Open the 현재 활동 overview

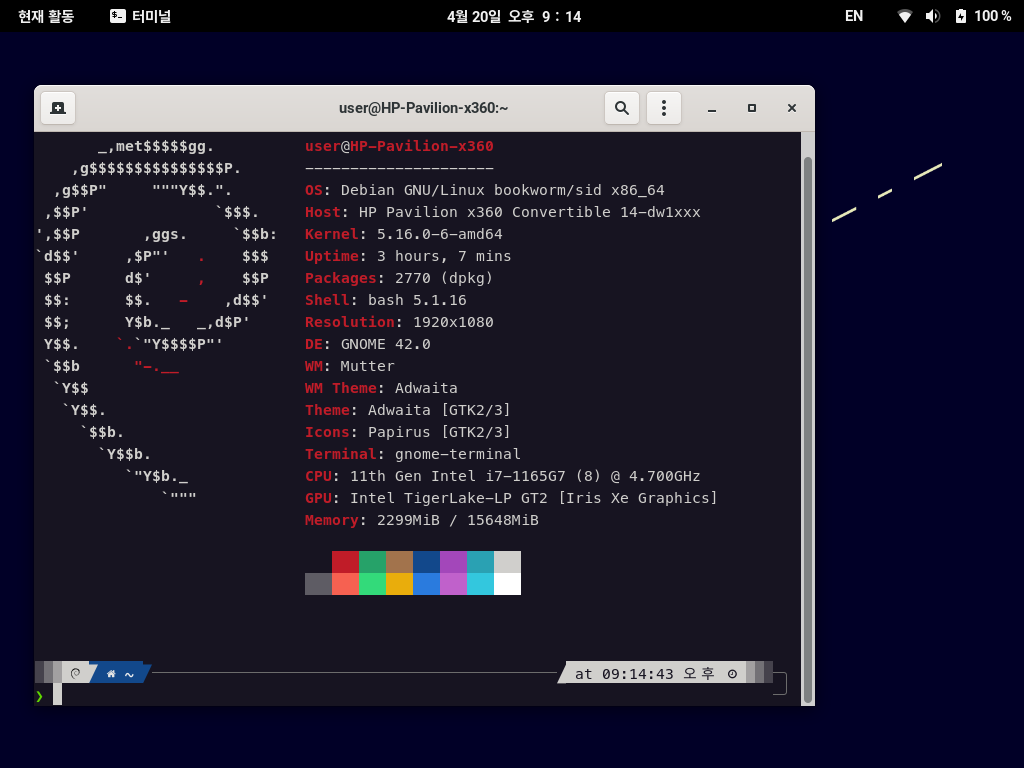pyautogui.click(x=46, y=16)
